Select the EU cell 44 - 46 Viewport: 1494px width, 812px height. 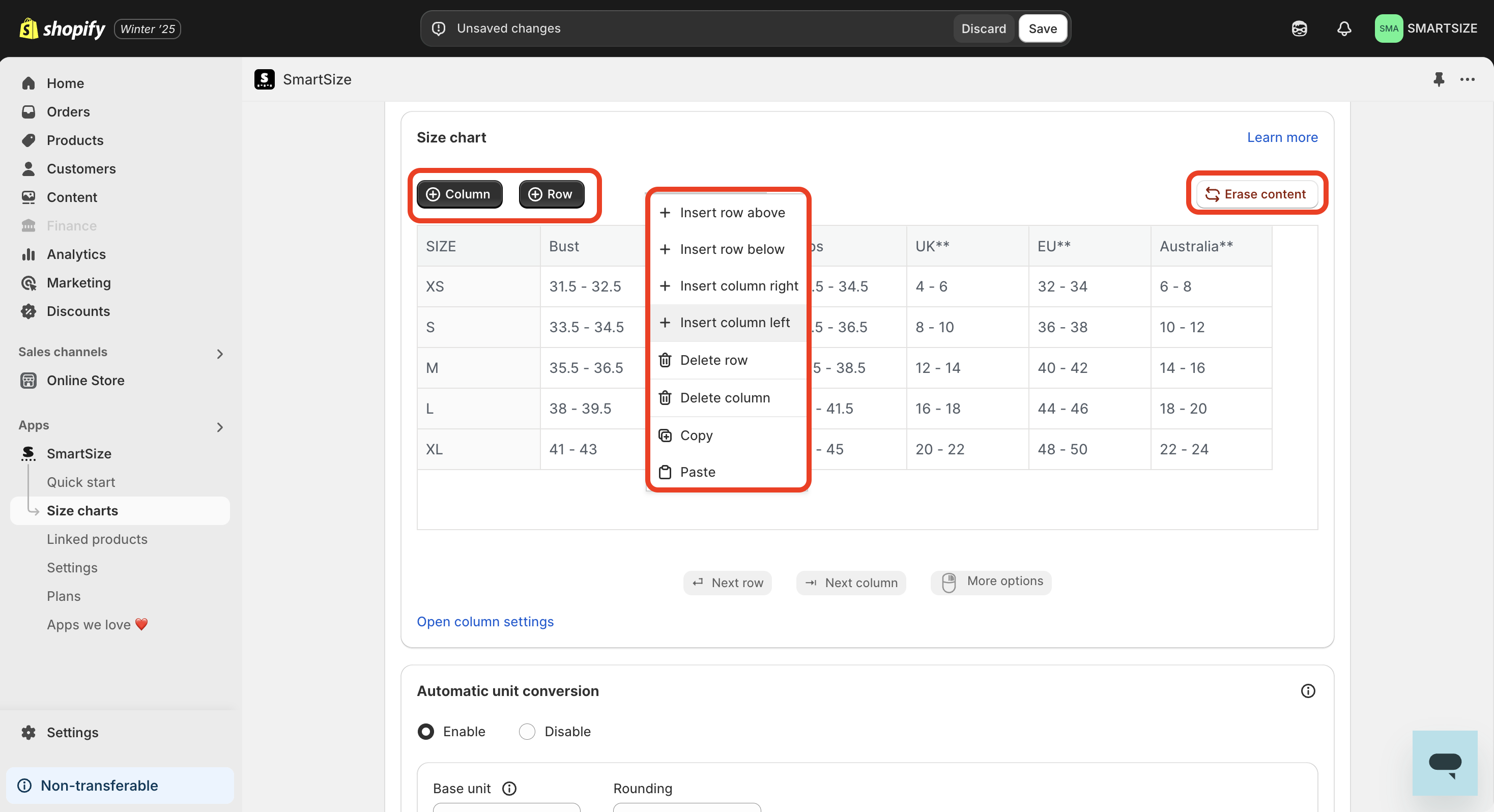point(1089,409)
